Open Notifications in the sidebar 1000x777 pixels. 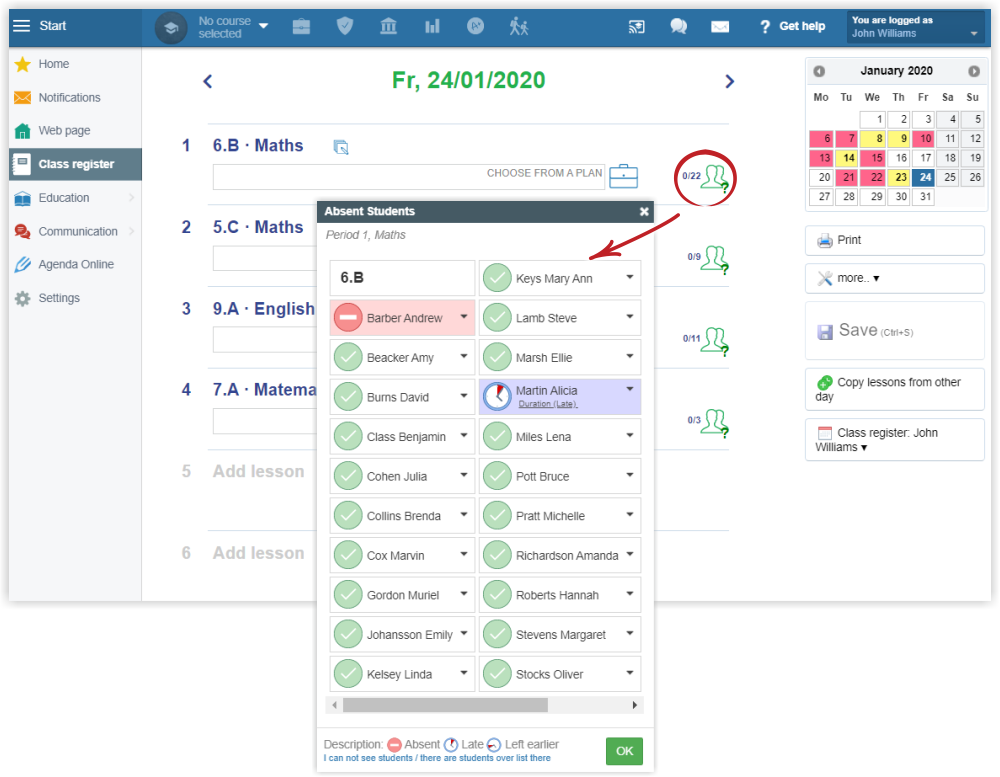[x=69, y=98]
